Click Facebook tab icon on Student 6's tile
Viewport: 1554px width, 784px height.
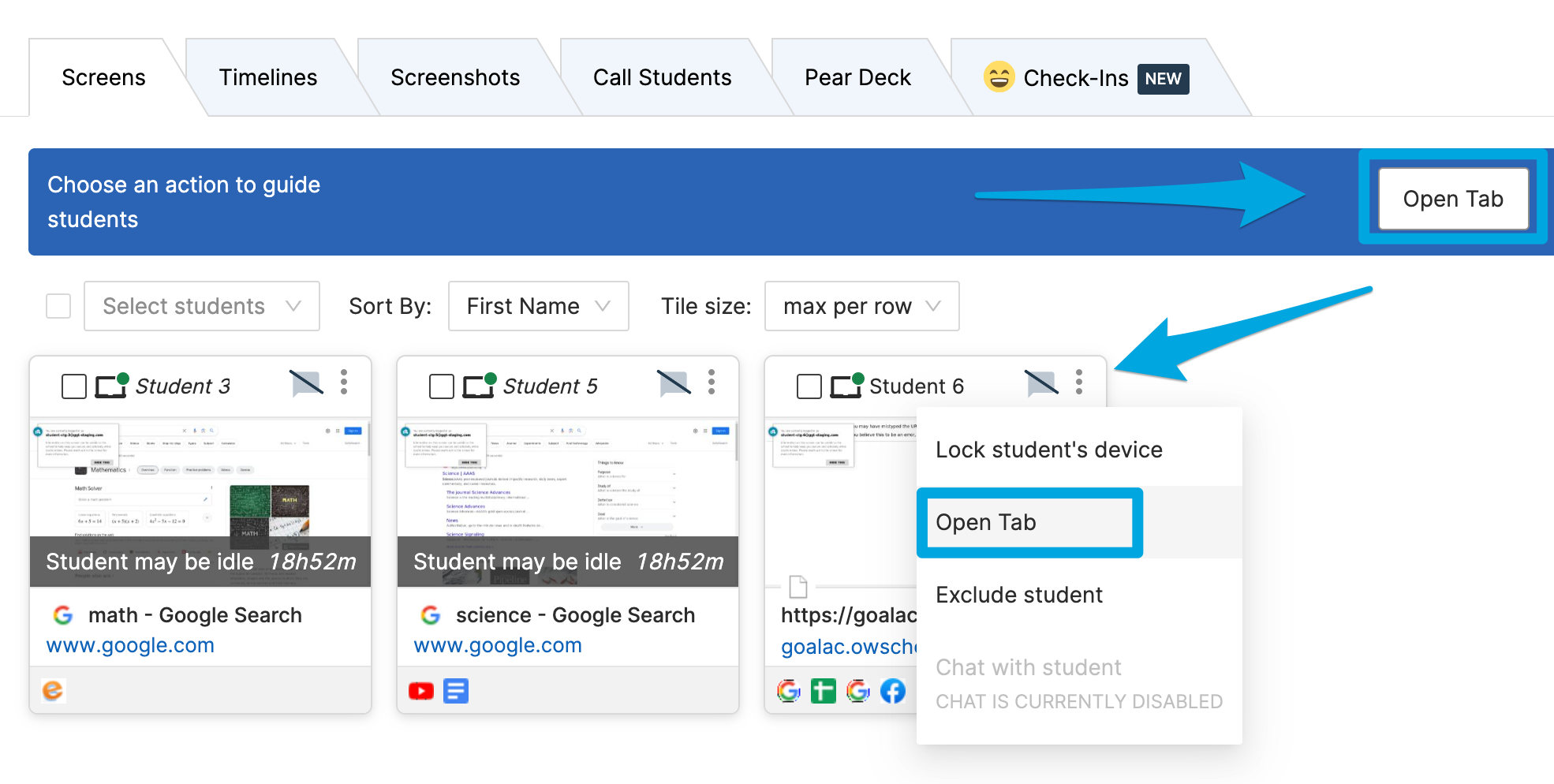click(x=893, y=691)
